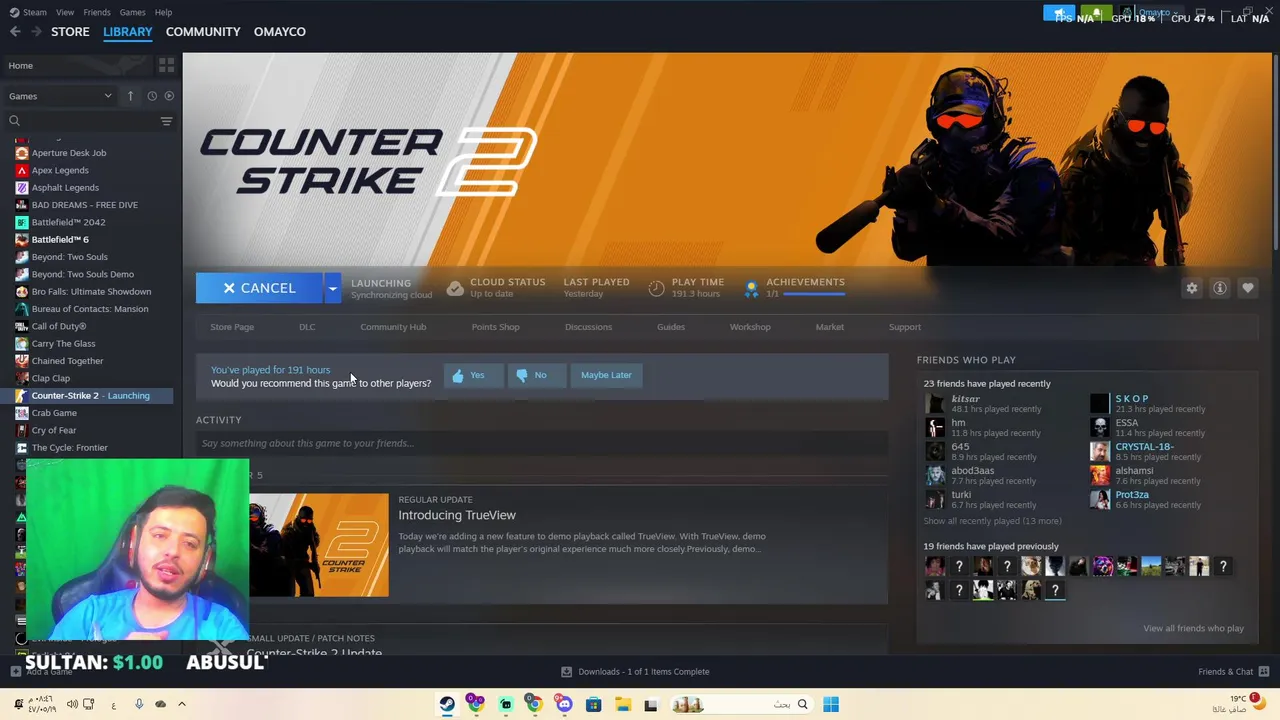Screen dimensions: 1280x720
Task: Select Battlefield 6 in library list
Action: coord(60,240)
